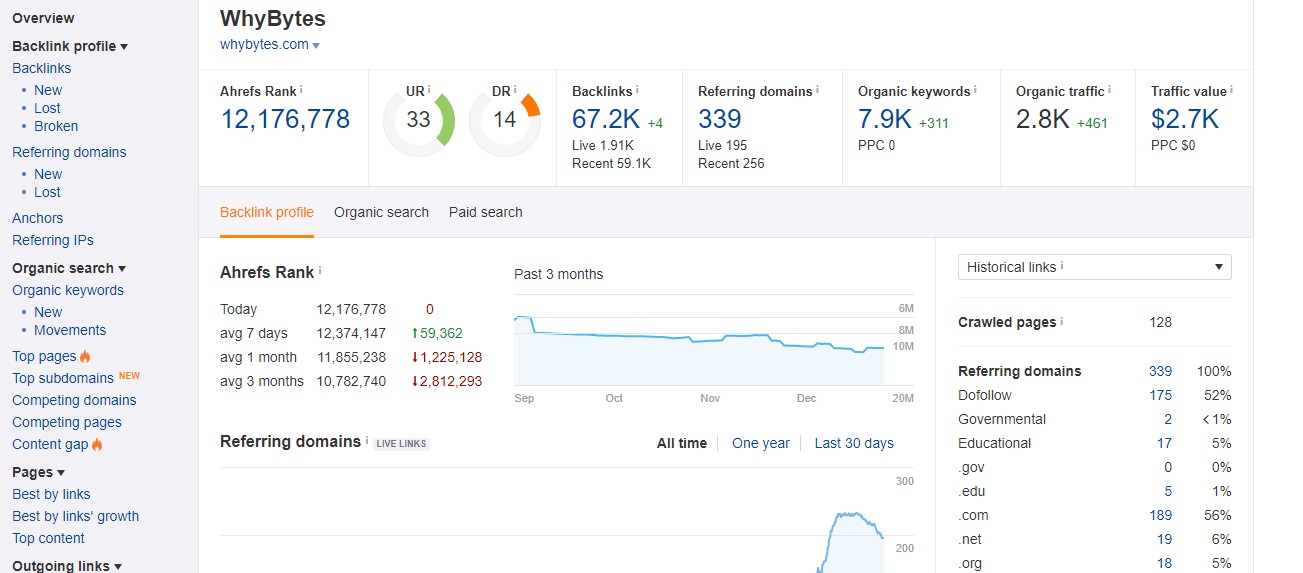
Task: Click the 67.2K backlinks value
Action: point(606,120)
